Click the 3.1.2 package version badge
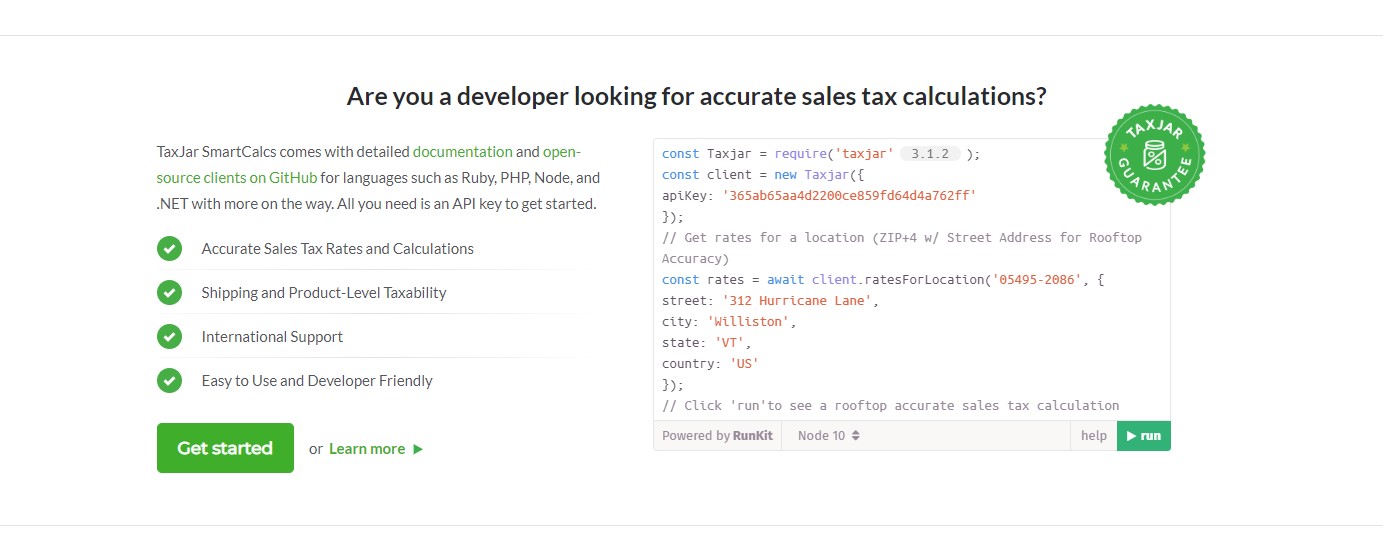 click(x=930, y=154)
